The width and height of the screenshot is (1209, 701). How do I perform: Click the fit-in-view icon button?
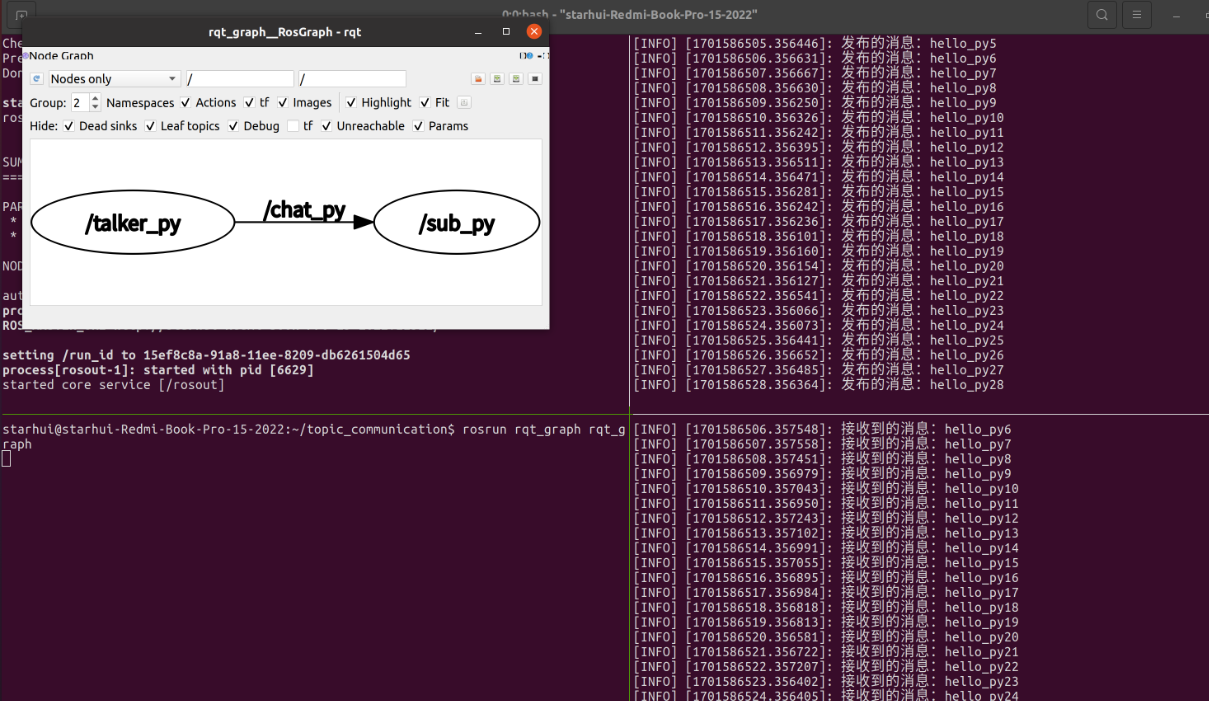(x=465, y=102)
